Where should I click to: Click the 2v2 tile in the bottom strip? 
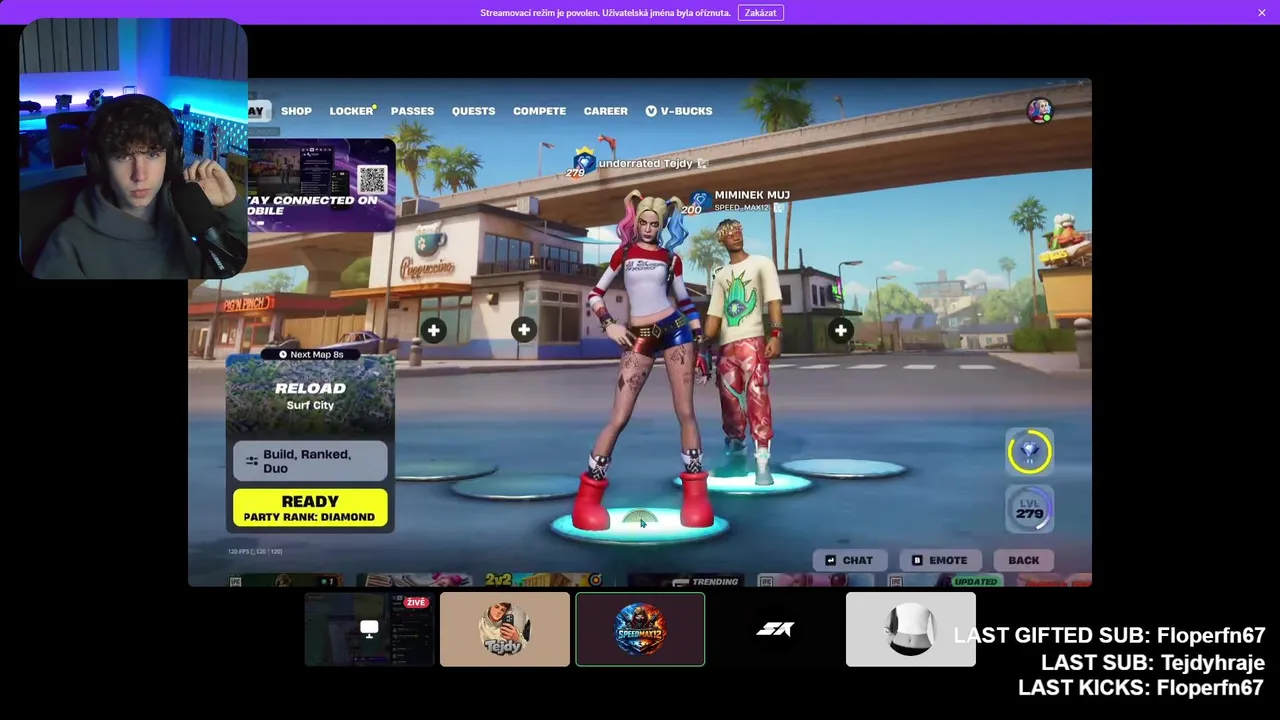click(544, 580)
